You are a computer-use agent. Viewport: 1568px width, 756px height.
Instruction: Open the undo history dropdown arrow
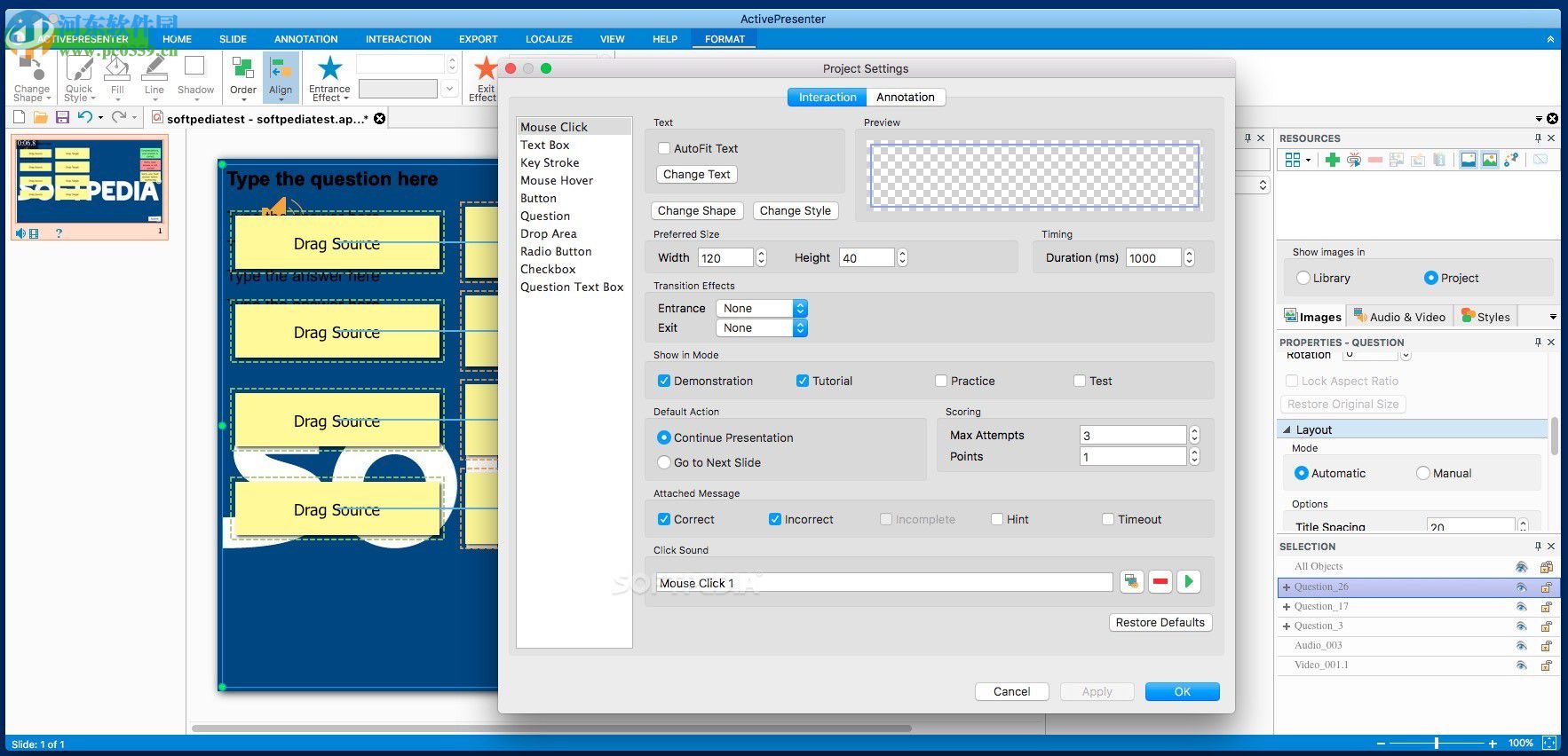[x=100, y=117]
